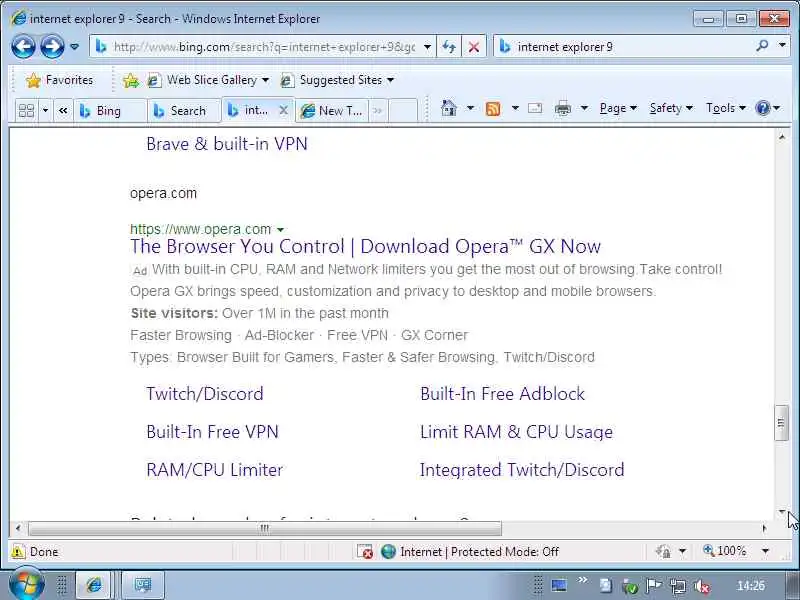The height and width of the screenshot is (600, 800).
Task: Open the tab list dropdown arrow
Action: coord(45,110)
